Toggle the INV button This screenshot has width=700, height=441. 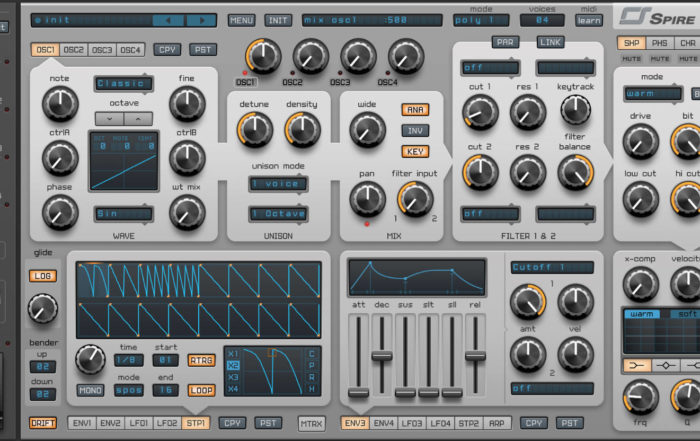point(415,130)
